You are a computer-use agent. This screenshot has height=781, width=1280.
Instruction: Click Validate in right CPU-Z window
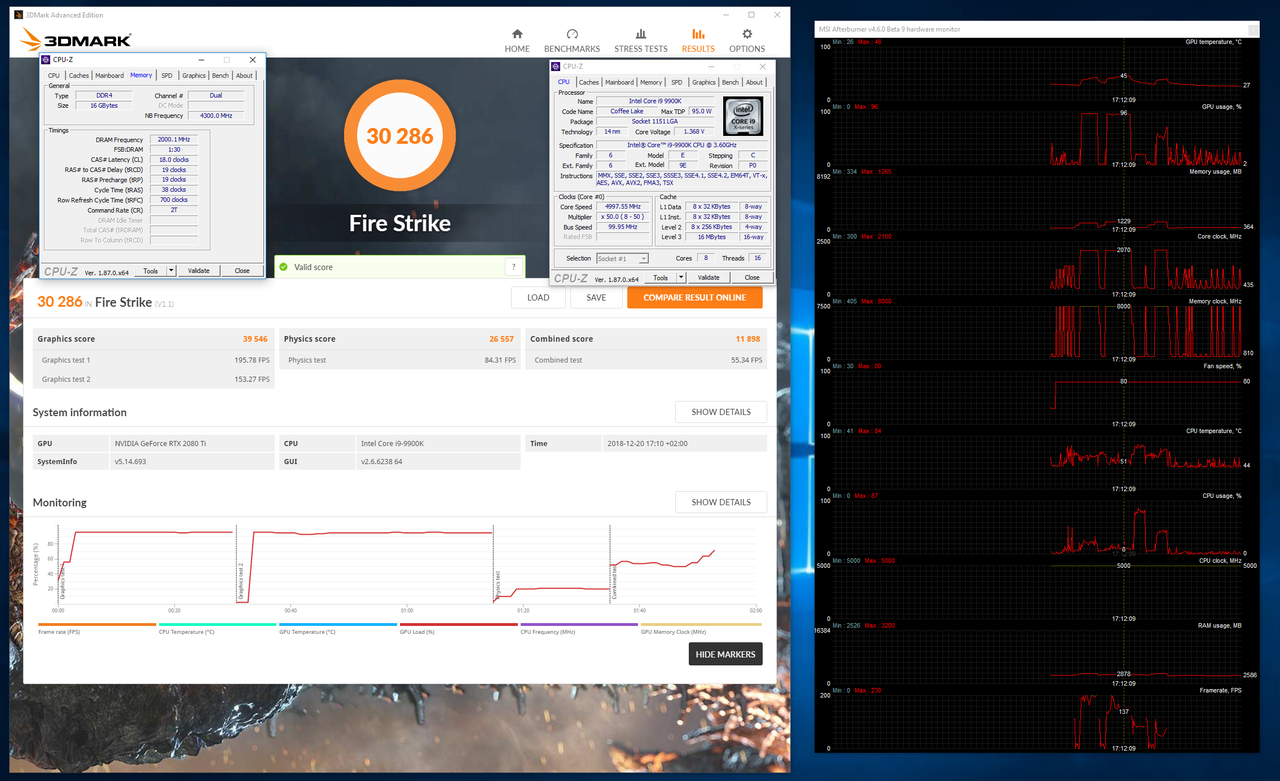[x=709, y=277]
